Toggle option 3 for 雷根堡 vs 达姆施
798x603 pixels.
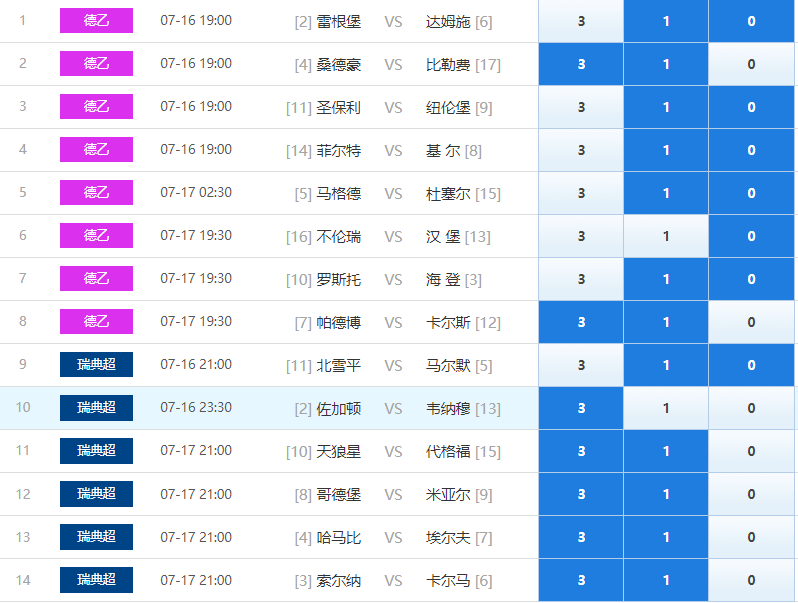[581, 21]
